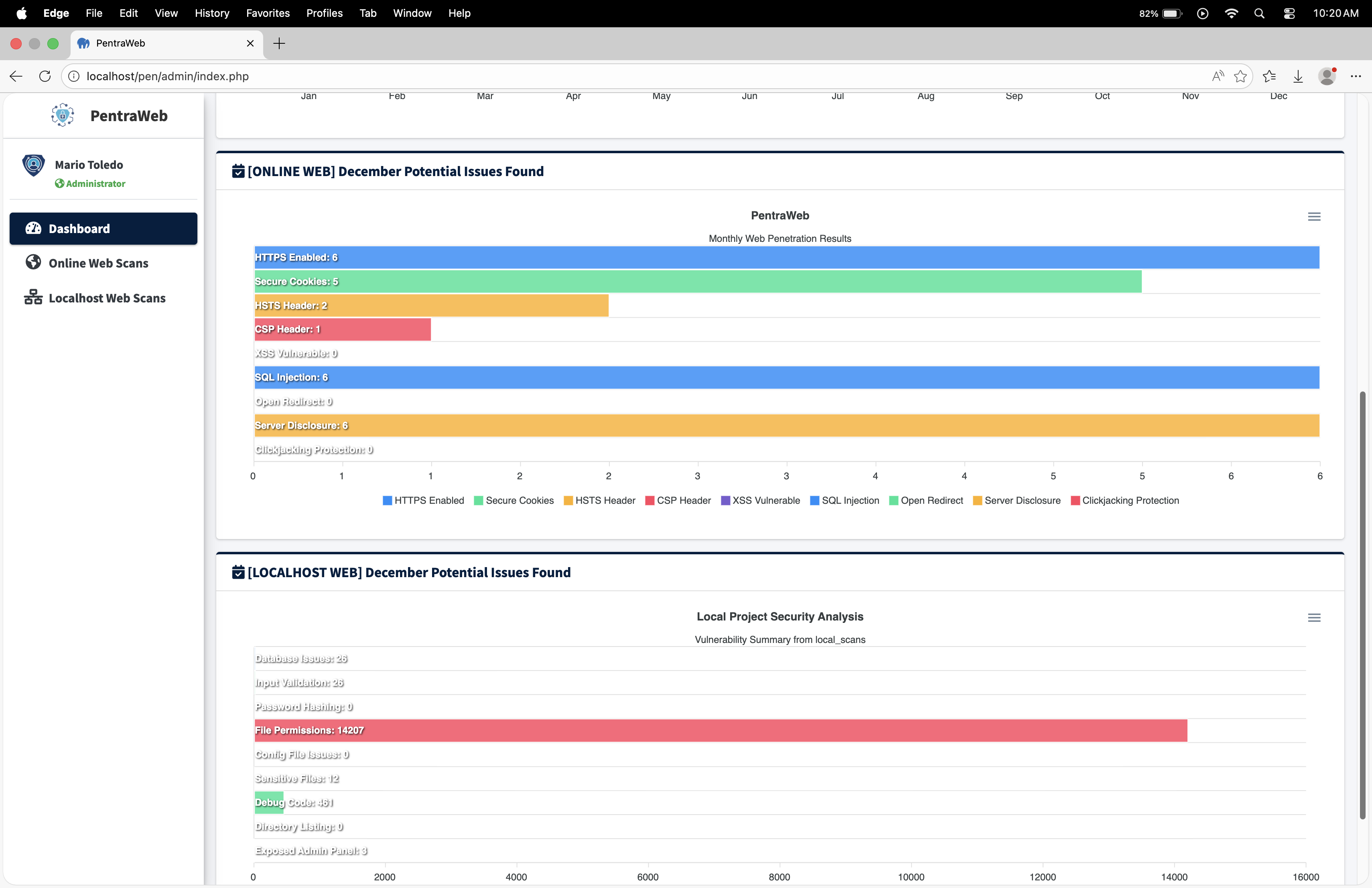This screenshot has height=888, width=1372.
Task: Open a new browser tab
Action: [x=279, y=43]
